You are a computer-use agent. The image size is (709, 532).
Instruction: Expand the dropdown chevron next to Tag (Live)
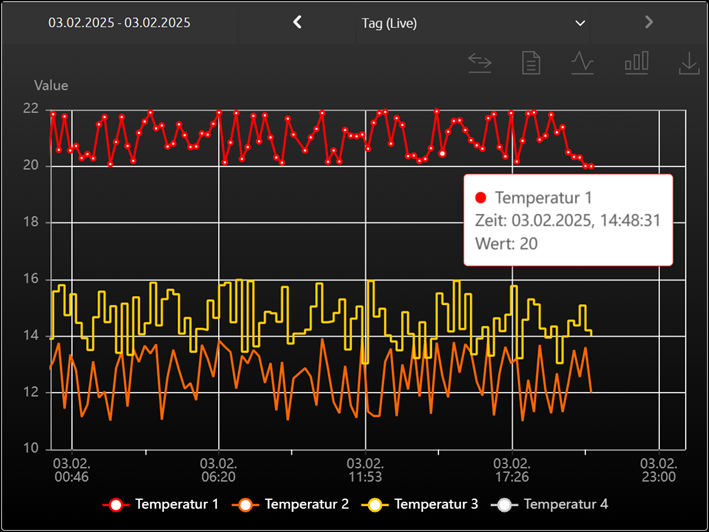pos(581,22)
